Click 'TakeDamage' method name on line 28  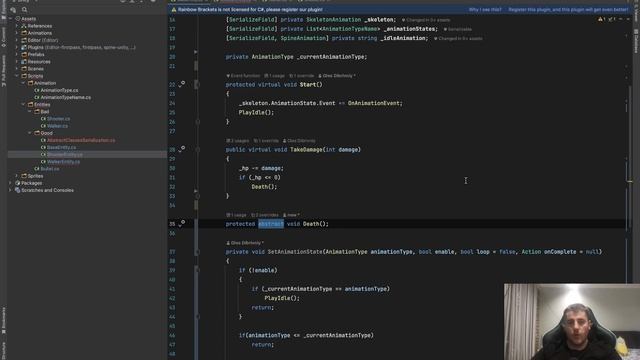(x=306, y=149)
